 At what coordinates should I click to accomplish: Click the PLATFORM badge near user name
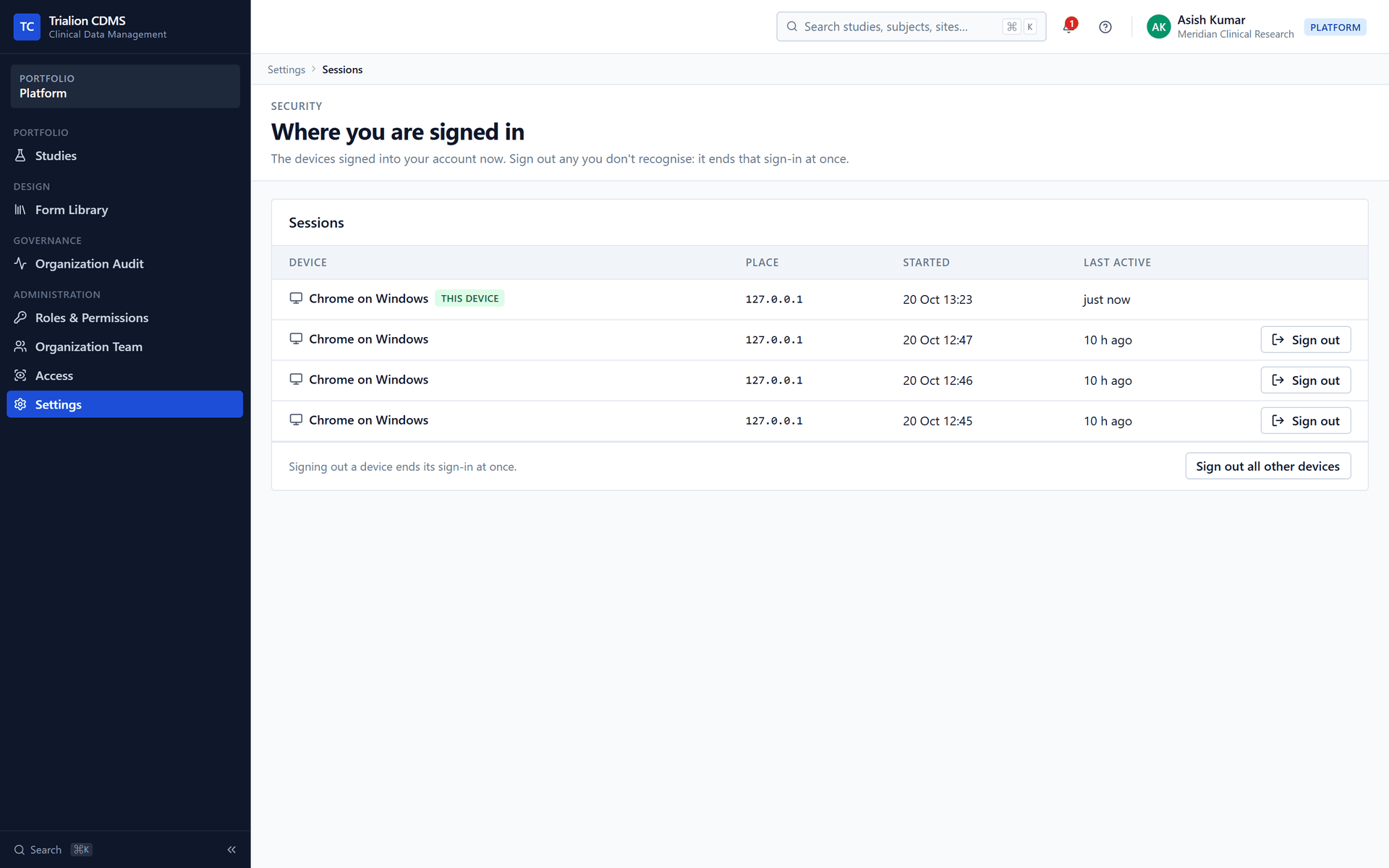pyautogui.click(x=1335, y=27)
